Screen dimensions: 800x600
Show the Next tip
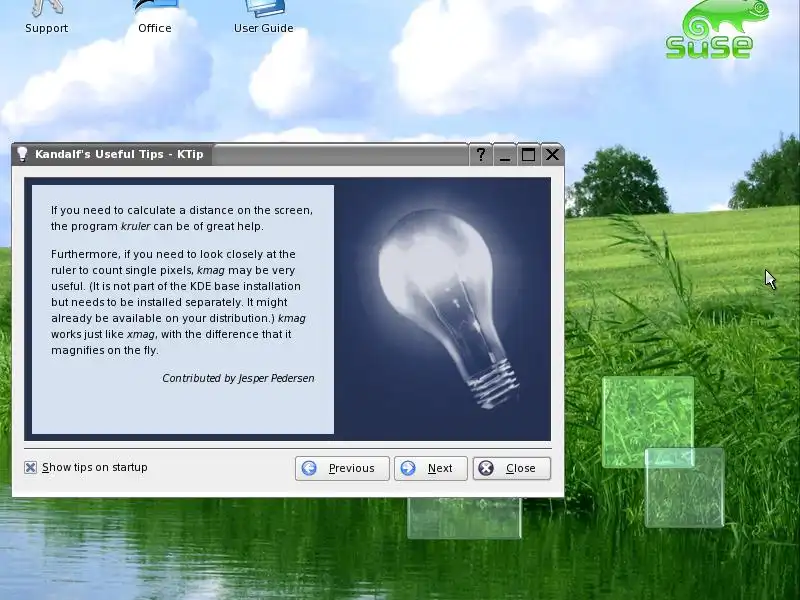pos(431,468)
